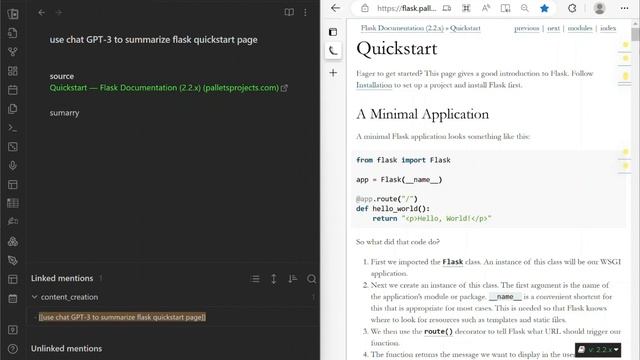This screenshot has height=360, width=640.
Task: Click the stacked-files copy icon in ribbon
Action: [13, 109]
